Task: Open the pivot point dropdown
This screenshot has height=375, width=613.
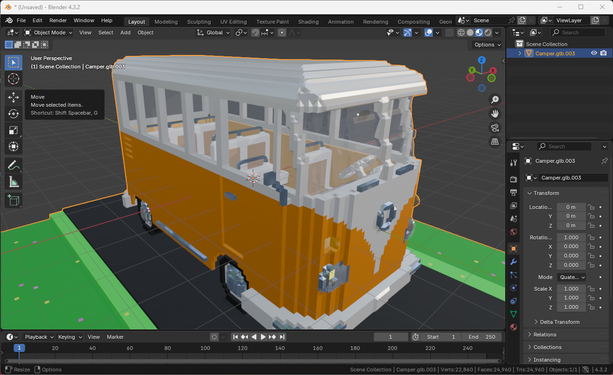Action: 240,33
